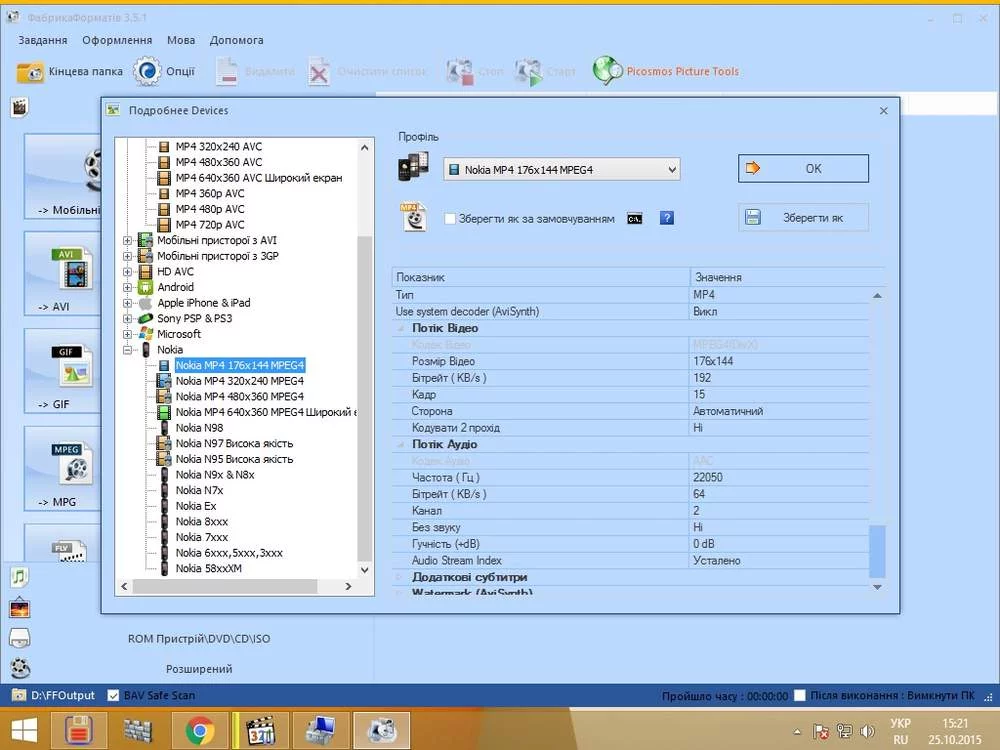Open the Допомога menu
This screenshot has width=1000, height=750.
[236, 40]
